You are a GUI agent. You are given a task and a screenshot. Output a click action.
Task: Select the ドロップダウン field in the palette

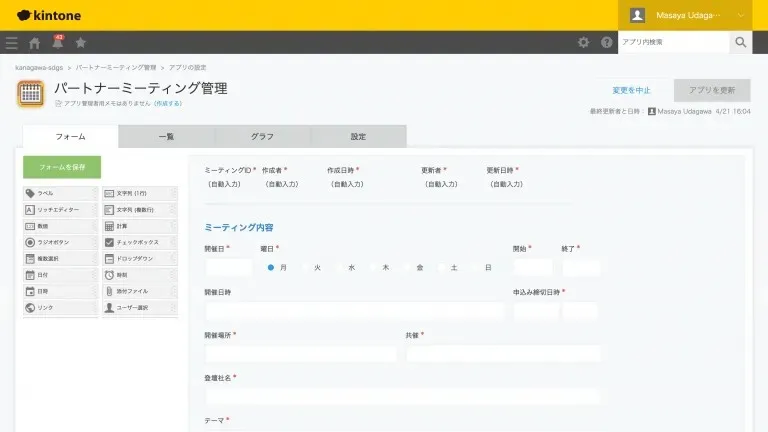click(139, 258)
